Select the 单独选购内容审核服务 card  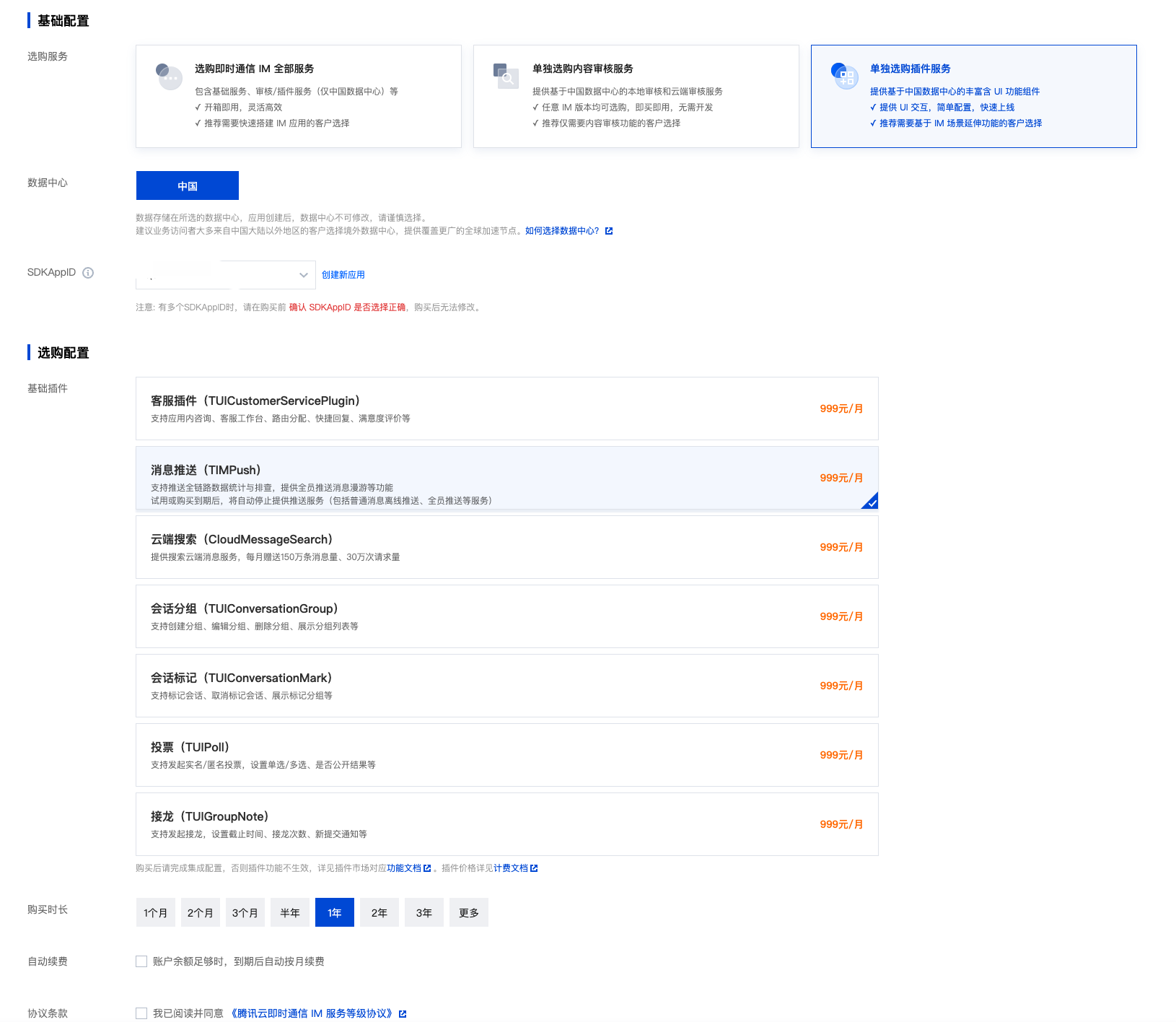[636, 96]
